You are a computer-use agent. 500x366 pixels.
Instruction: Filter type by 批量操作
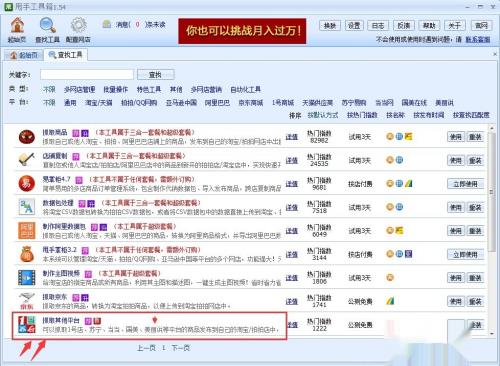click(x=115, y=89)
